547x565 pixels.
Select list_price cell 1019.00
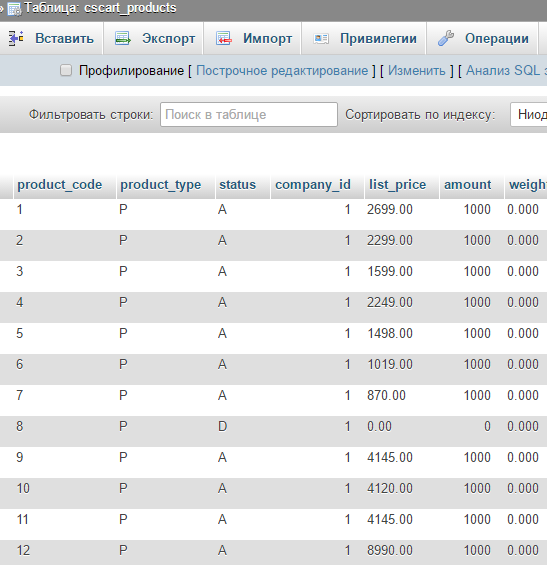click(390, 364)
